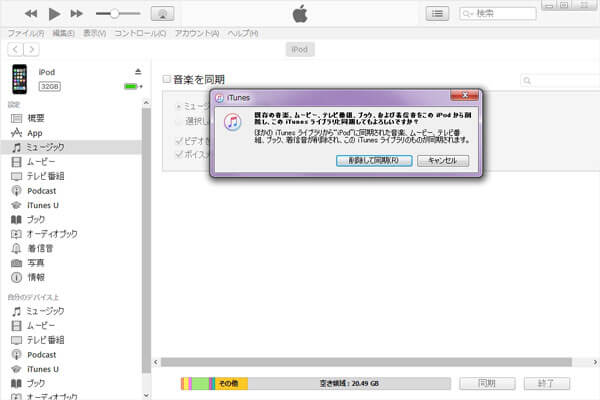Click the search field in music sync pane
This screenshot has width=600, height=400.
[x=561, y=81]
